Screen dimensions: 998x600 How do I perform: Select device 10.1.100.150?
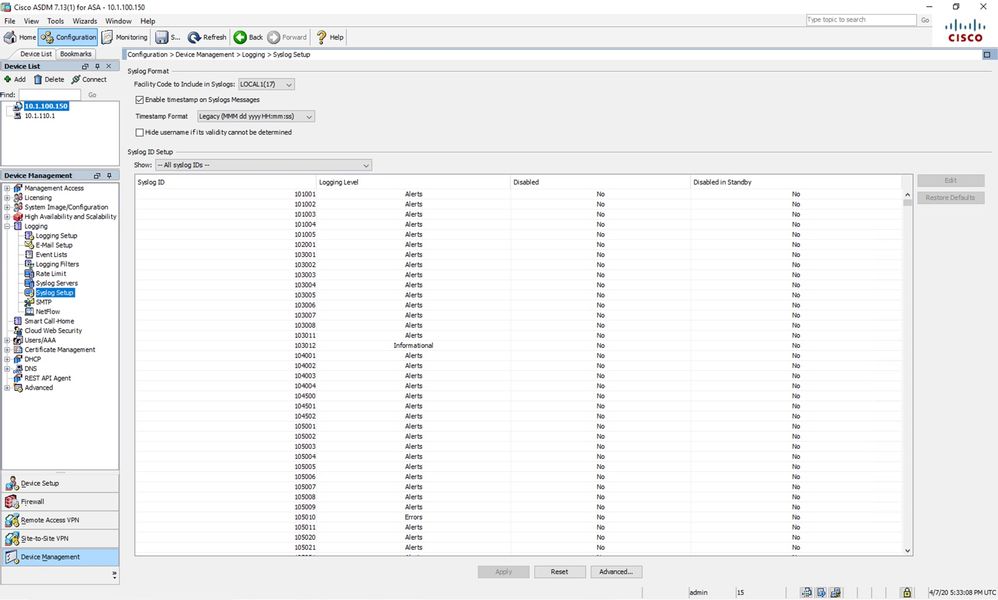coord(46,106)
